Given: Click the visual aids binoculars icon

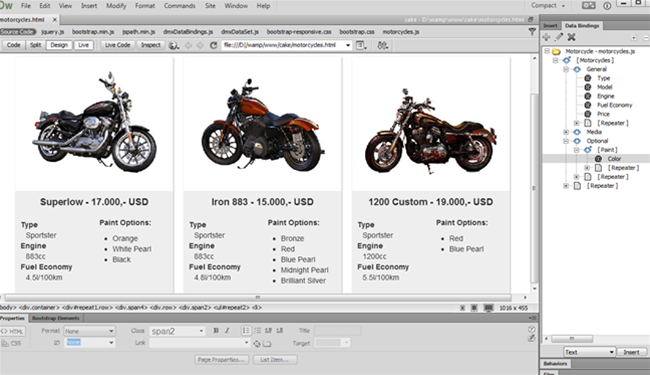Looking at the screenshot, I should pos(383,45).
